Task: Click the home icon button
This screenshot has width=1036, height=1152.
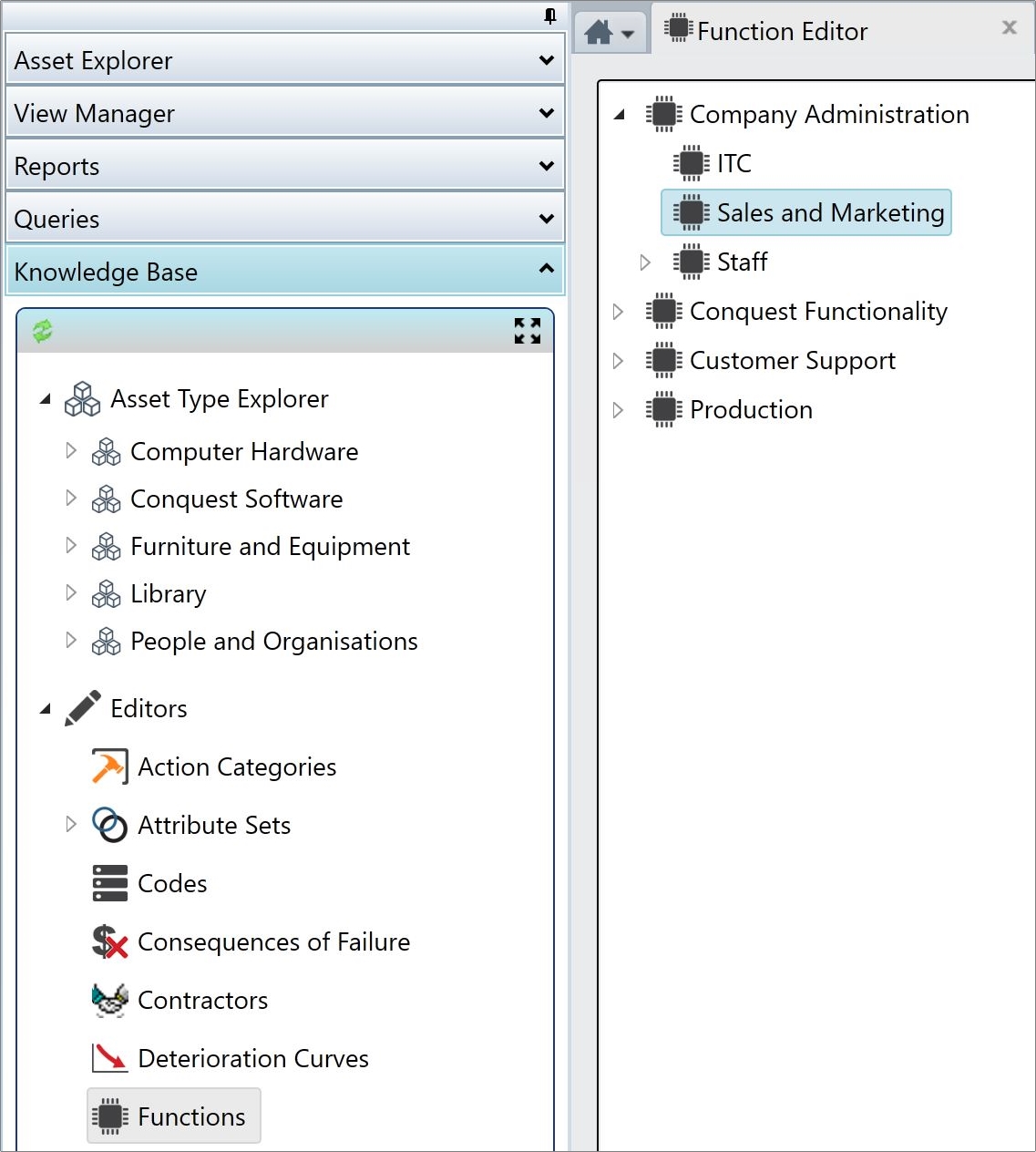Action: tap(599, 33)
